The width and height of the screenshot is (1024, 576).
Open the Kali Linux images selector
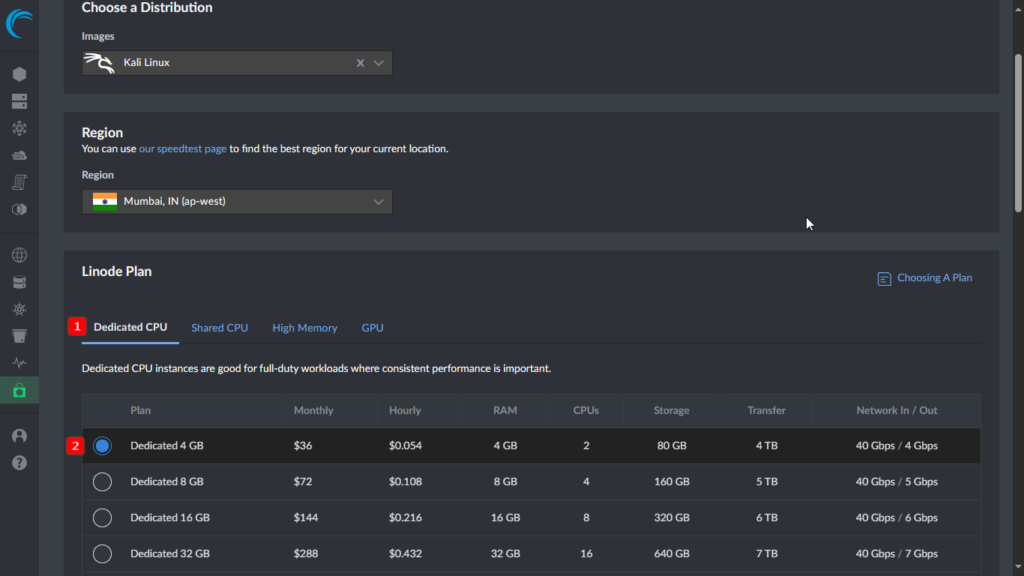(237, 63)
